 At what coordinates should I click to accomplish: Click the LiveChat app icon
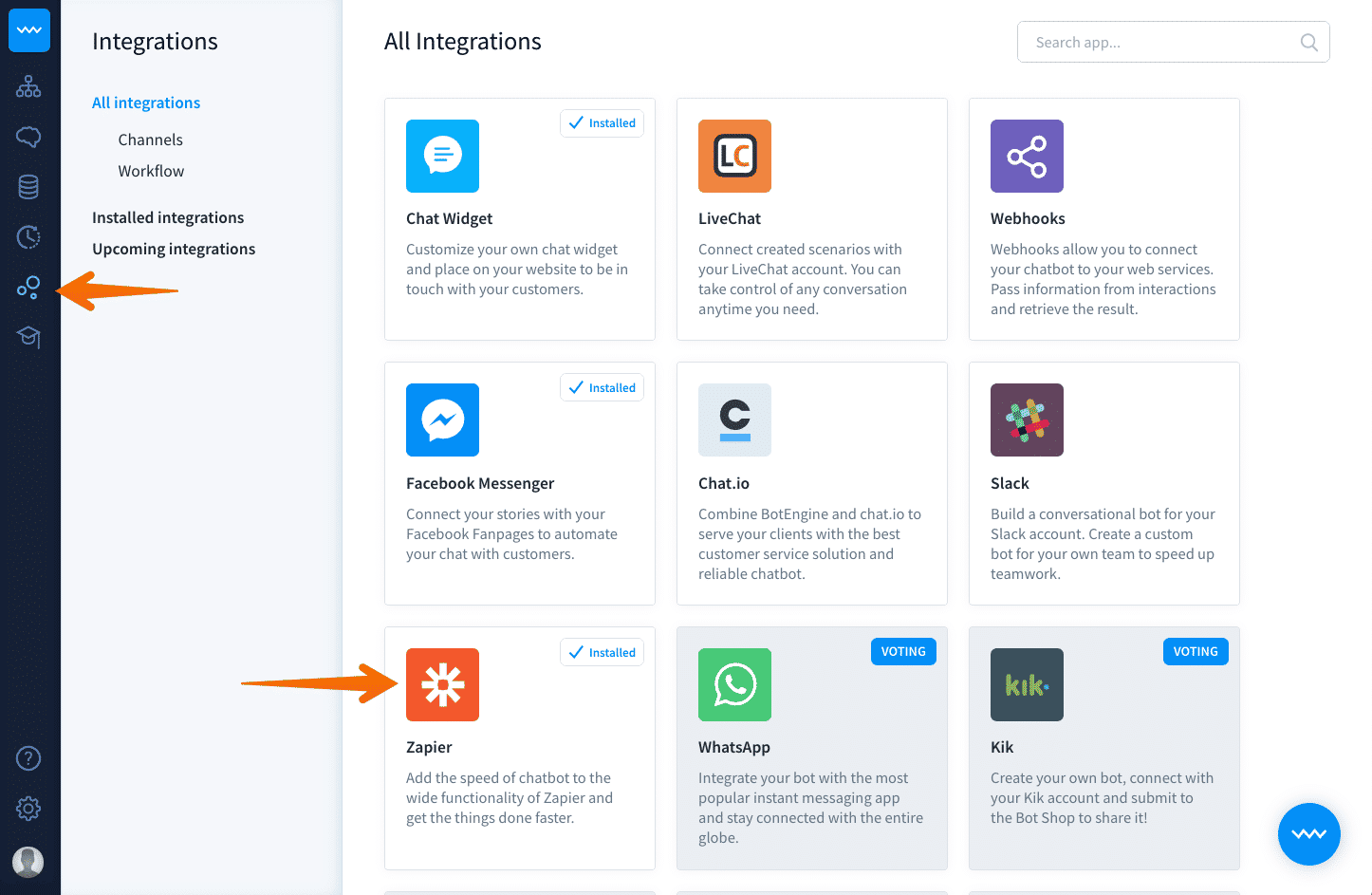point(734,156)
